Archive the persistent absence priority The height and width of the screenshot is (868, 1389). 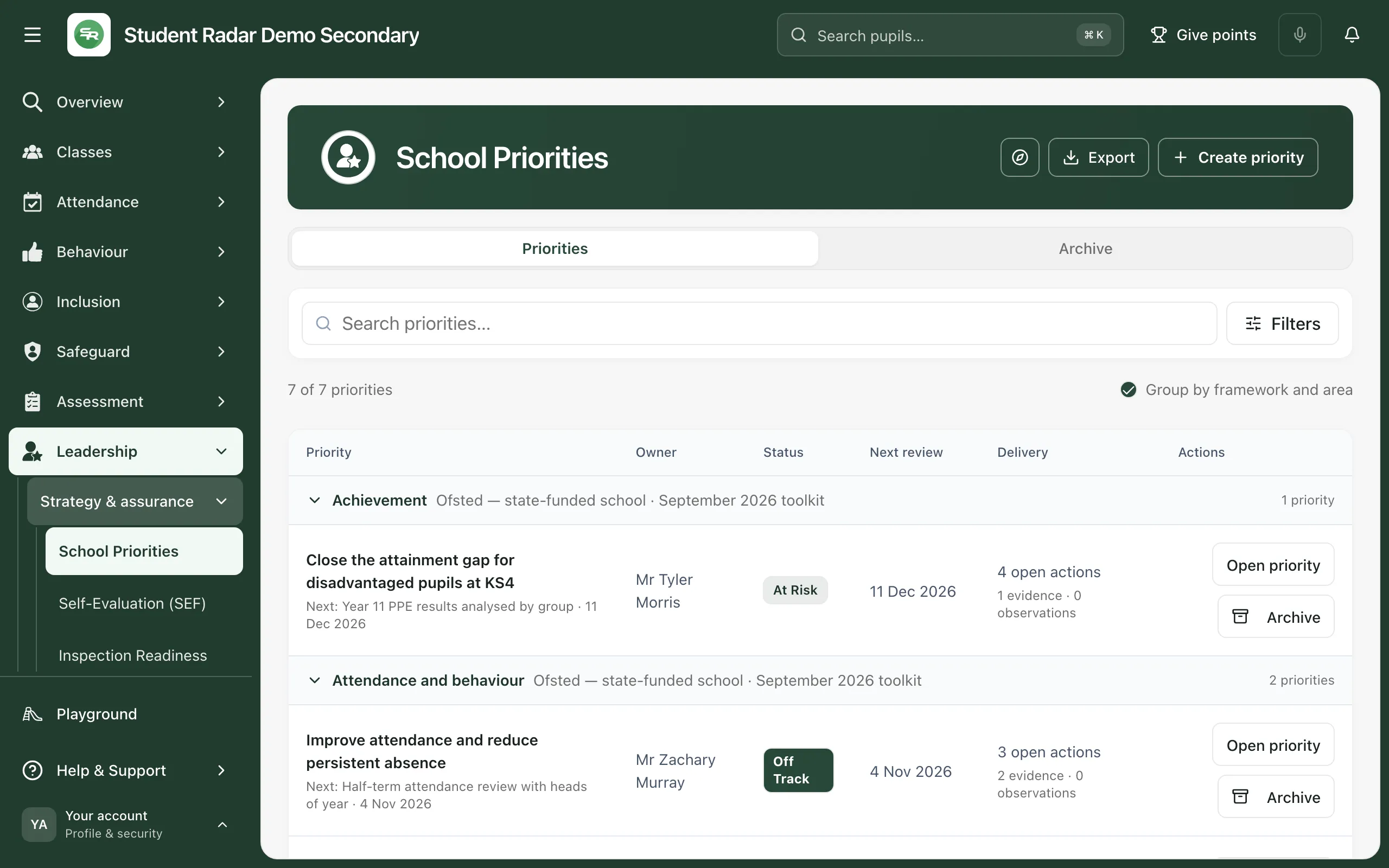click(1276, 797)
